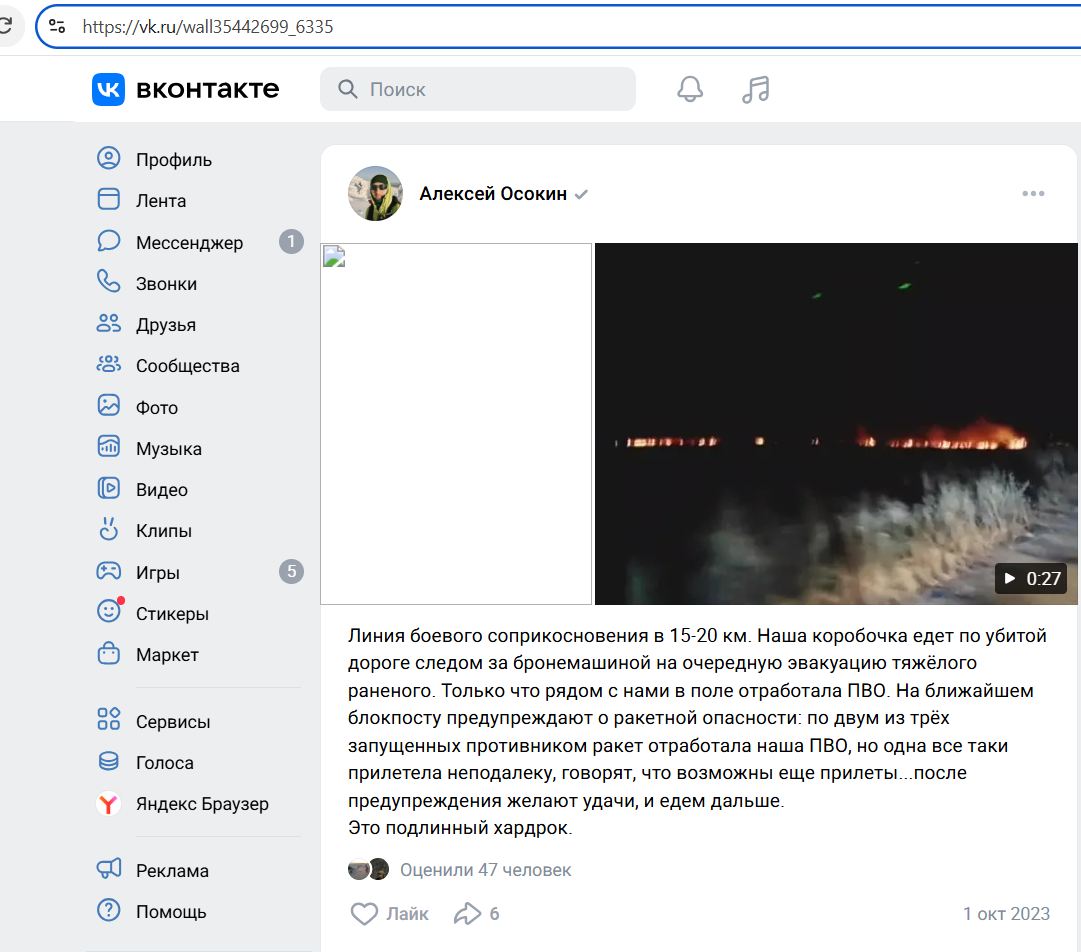The image size is (1081, 952).
Task: Click the likers' avatars beside Оценили
Action: coord(368,869)
